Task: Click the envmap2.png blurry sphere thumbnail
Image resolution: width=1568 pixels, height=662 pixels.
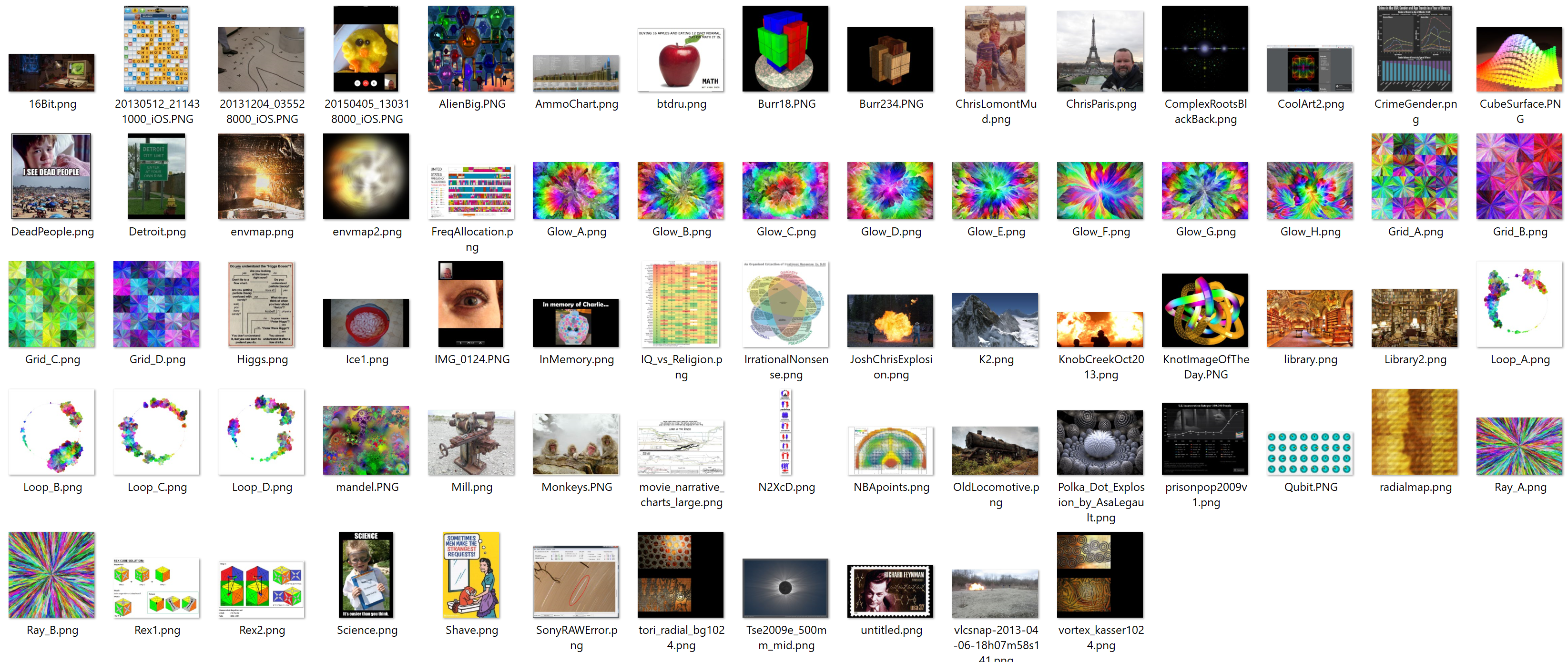Action: 366,176
